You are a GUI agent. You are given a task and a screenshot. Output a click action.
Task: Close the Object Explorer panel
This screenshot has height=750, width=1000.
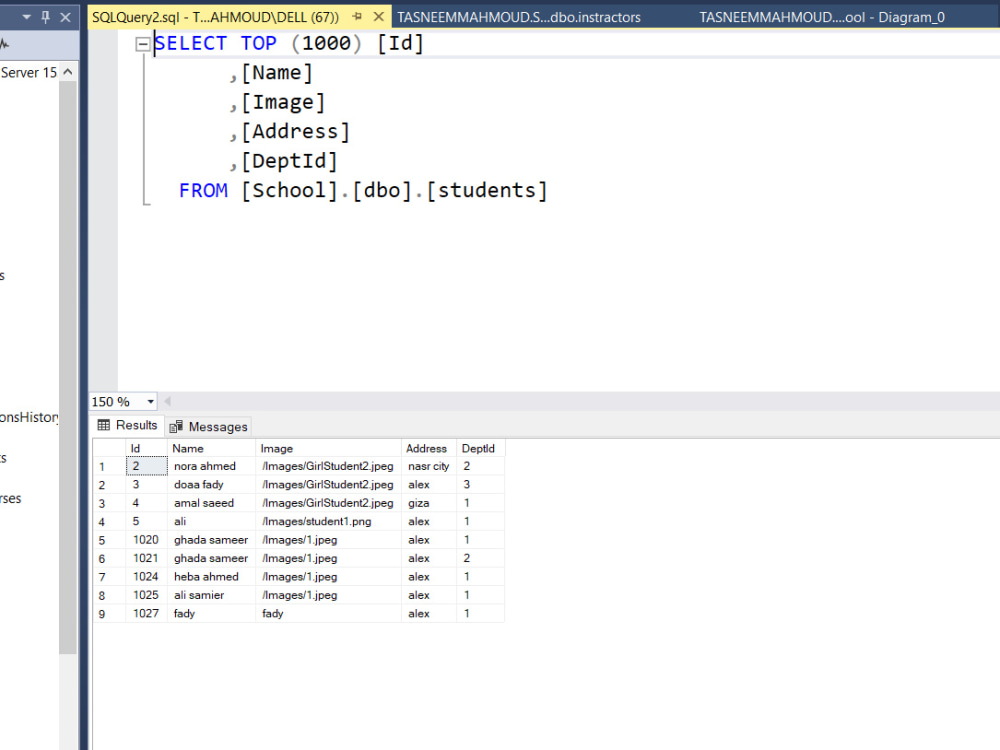(x=65, y=17)
